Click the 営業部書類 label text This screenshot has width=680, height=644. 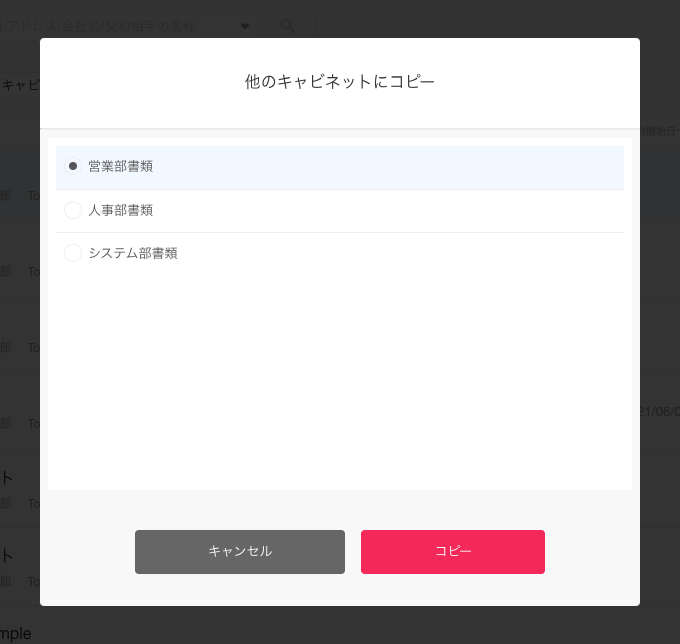(x=120, y=166)
